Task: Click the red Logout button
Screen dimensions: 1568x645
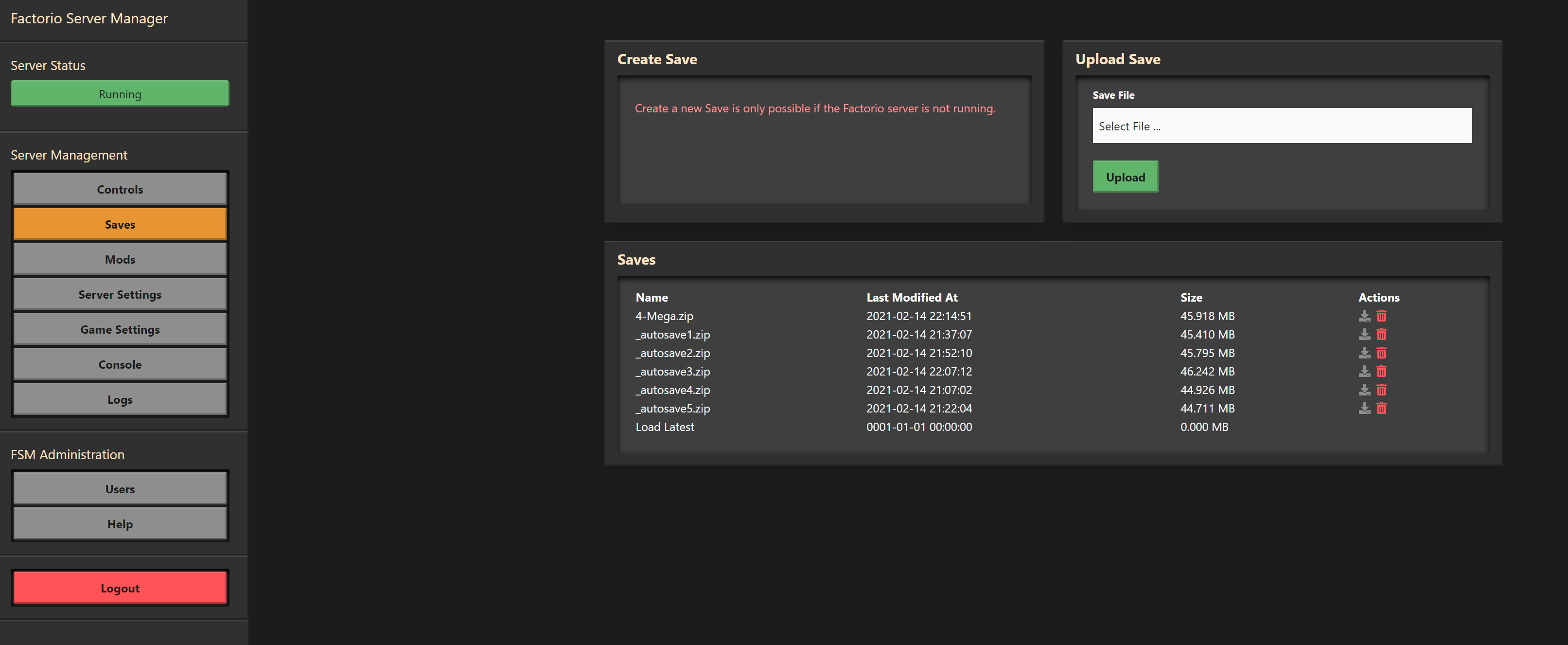Action: pyautogui.click(x=120, y=589)
